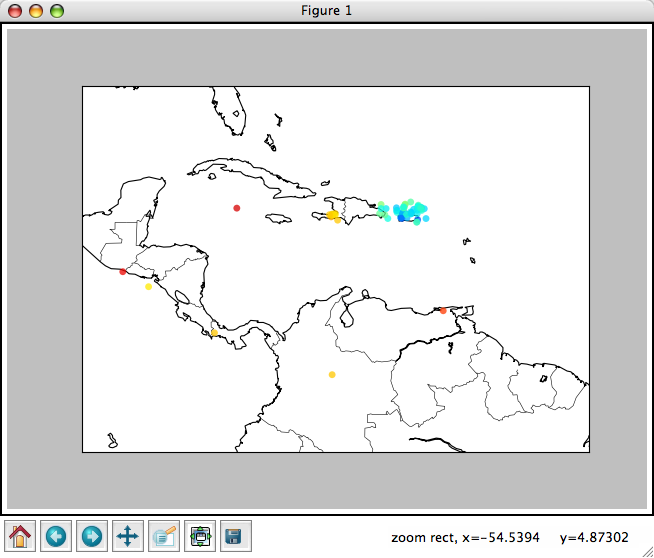The image size is (654, 558).
Task: Click the yellow dot inside Colombia
Action: [332, 374]
